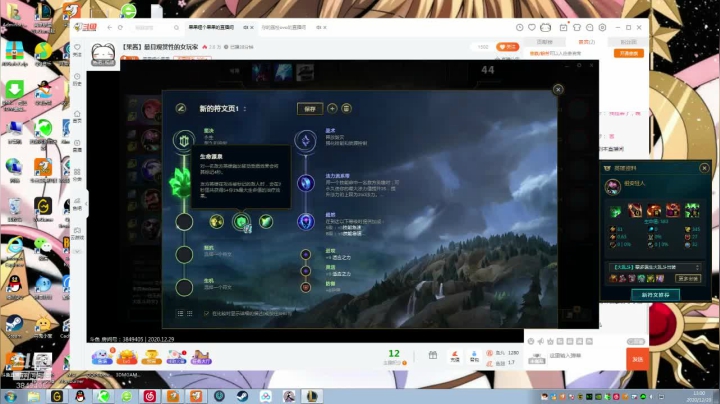Click the browser back arrow

pos(110,28)
